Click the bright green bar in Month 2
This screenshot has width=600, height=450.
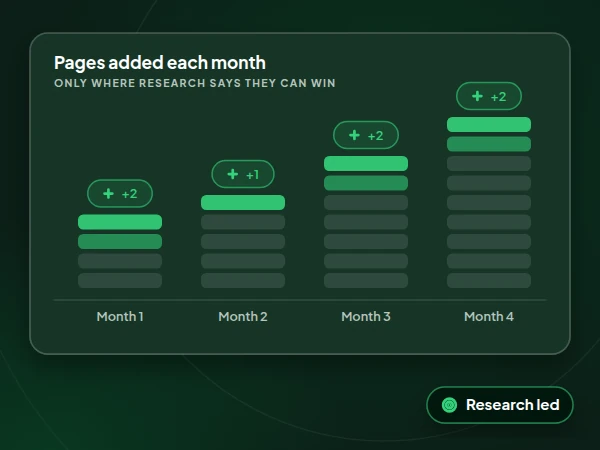pyautogui.click(x=243, y=202)
